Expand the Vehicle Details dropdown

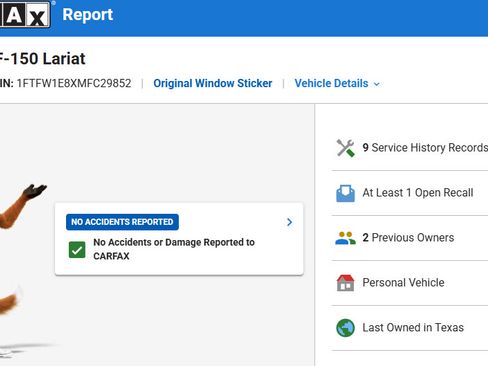point(337,83)
